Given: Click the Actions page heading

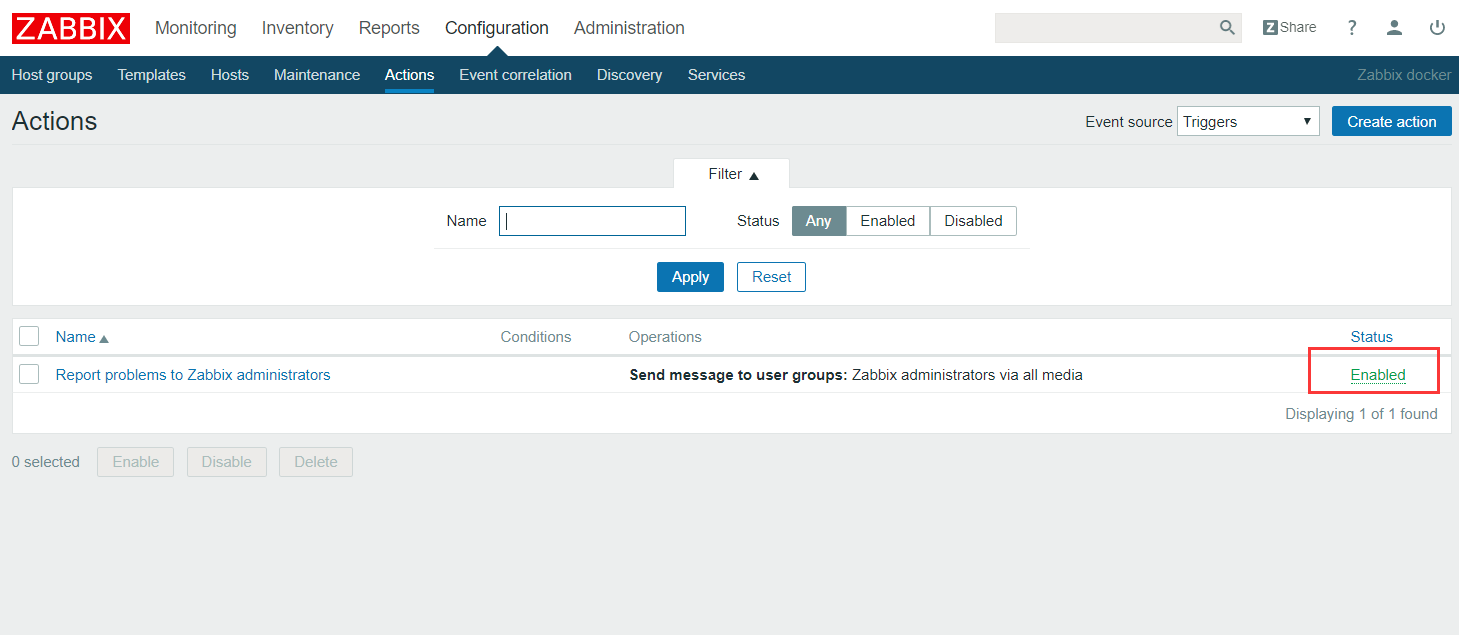Looking at the screenshot, I should 55,121.
